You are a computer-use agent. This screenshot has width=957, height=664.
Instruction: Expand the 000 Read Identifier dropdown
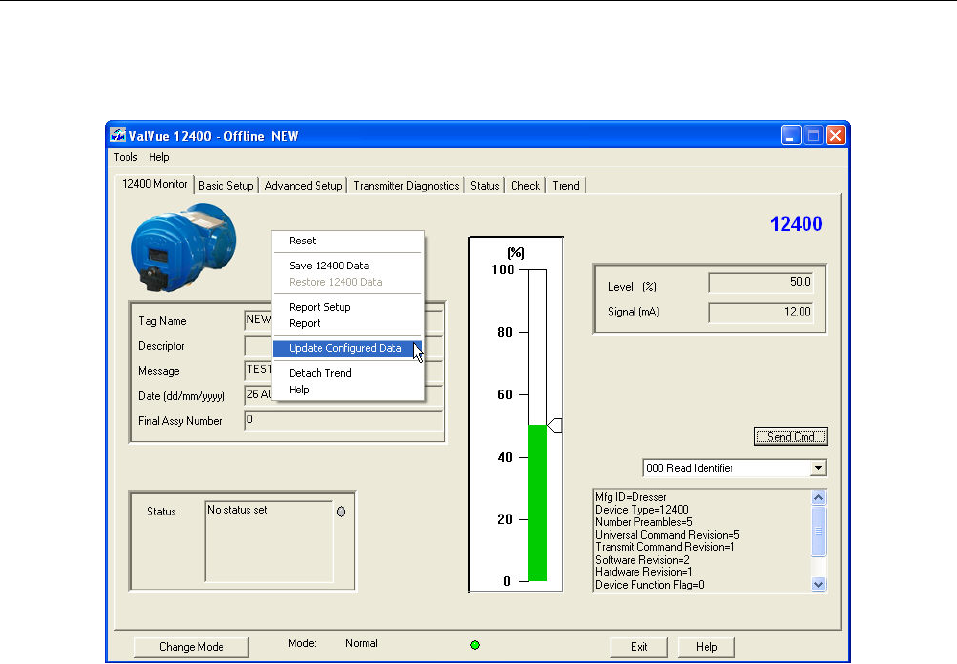pos(818,468)
